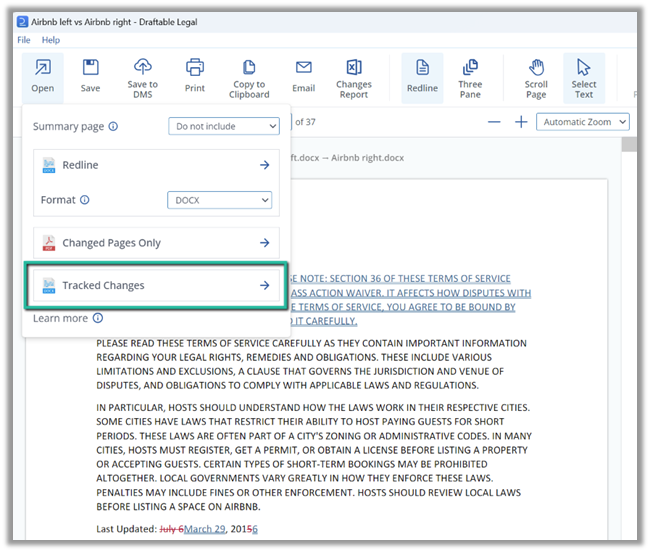Click the PDF icon for Changed Pages Only
Viewport: 650px width, 552px height.
49,243
